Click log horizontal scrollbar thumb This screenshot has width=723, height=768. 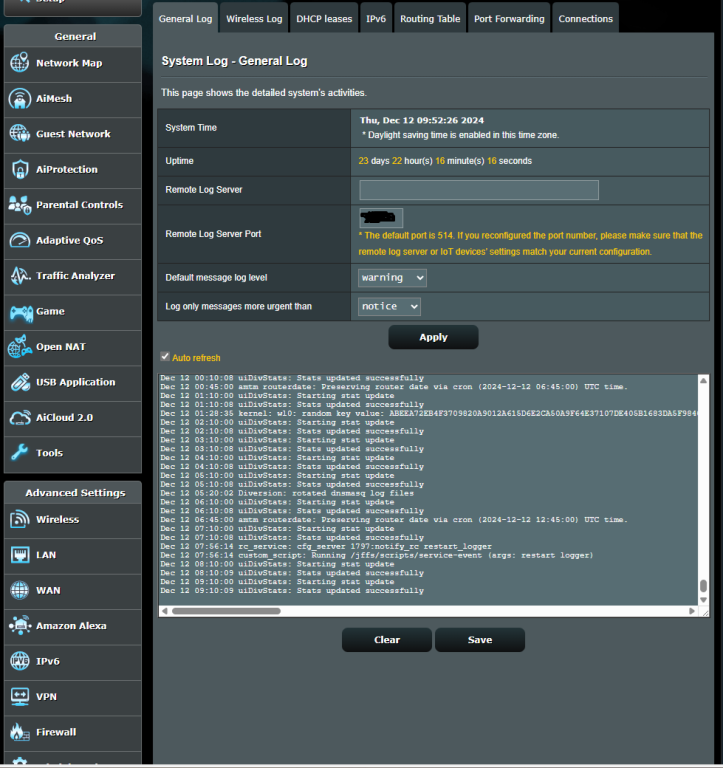(x=226, y=611)
